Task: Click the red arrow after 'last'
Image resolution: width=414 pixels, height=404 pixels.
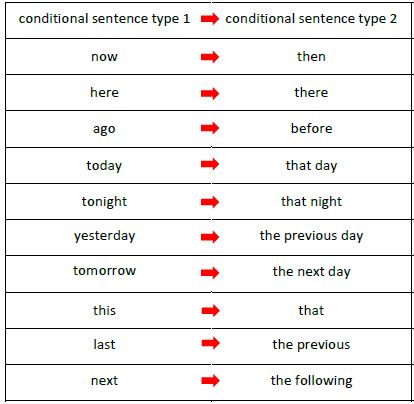Action: pyautogui.click(x=211, y=343)
